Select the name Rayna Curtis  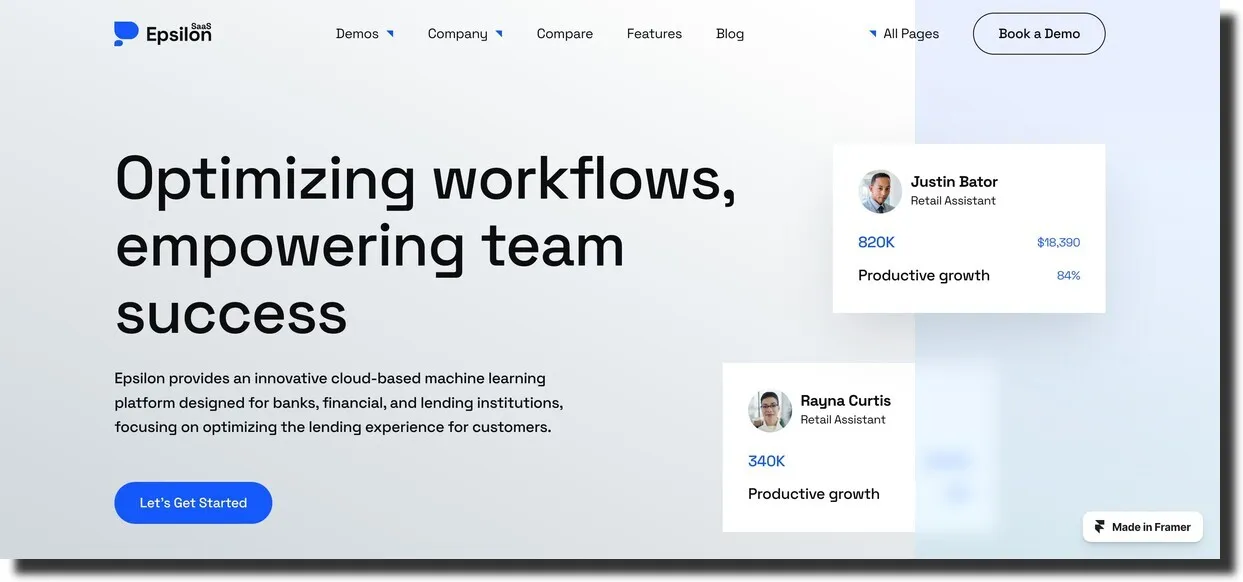(845, 401)
